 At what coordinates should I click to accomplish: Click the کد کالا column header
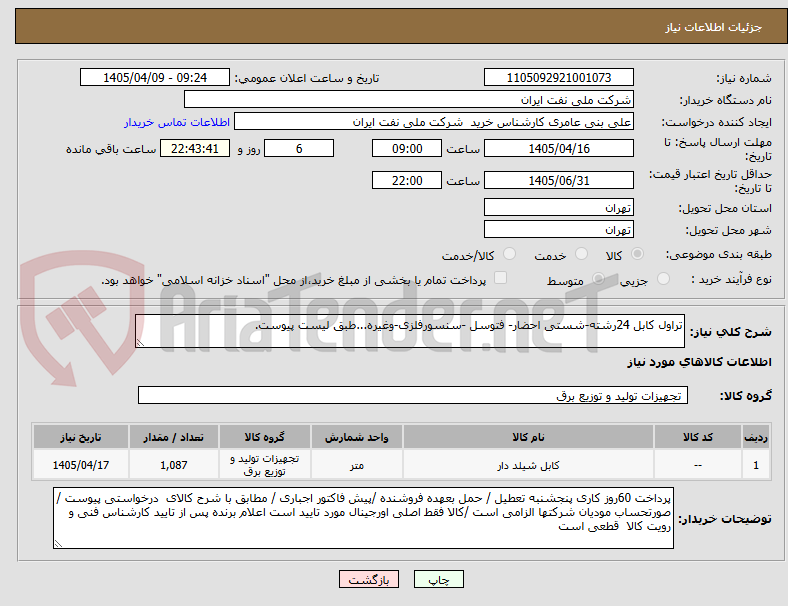pyautogui.click(x=698, y=437)
